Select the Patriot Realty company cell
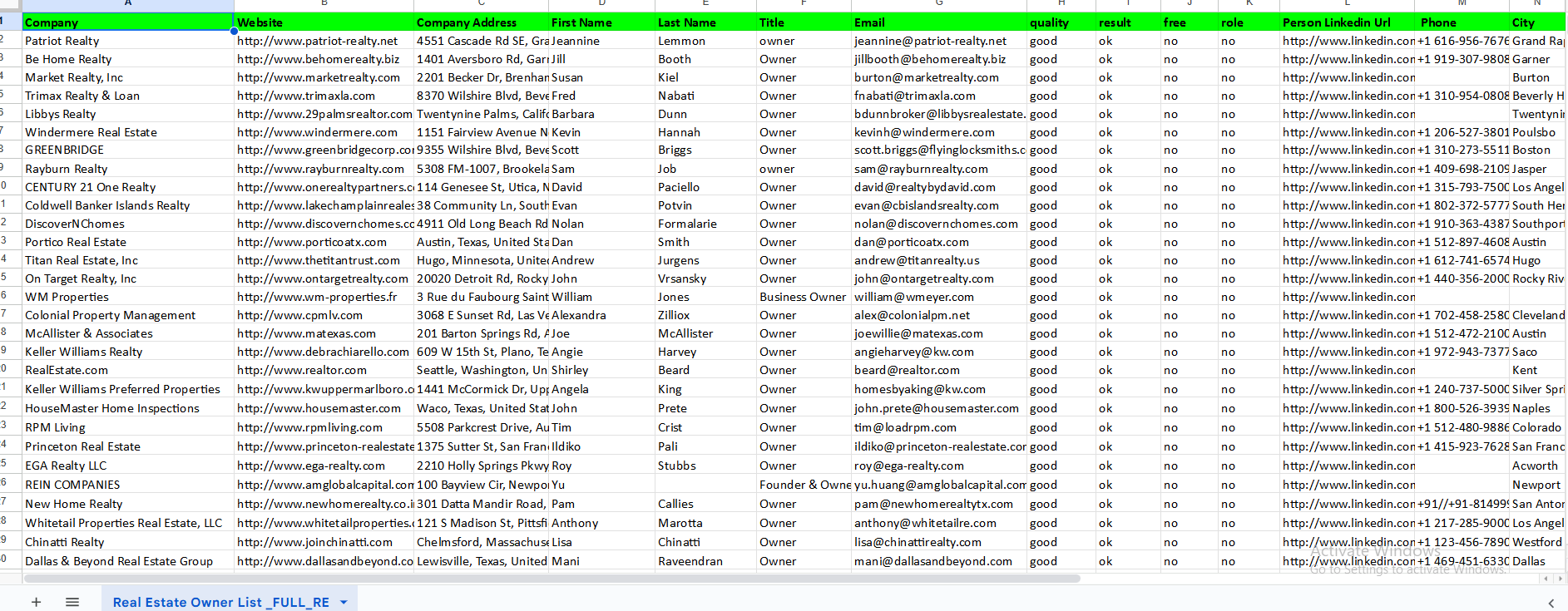This screenshot has width=1568, height=611. coord(128,41)
